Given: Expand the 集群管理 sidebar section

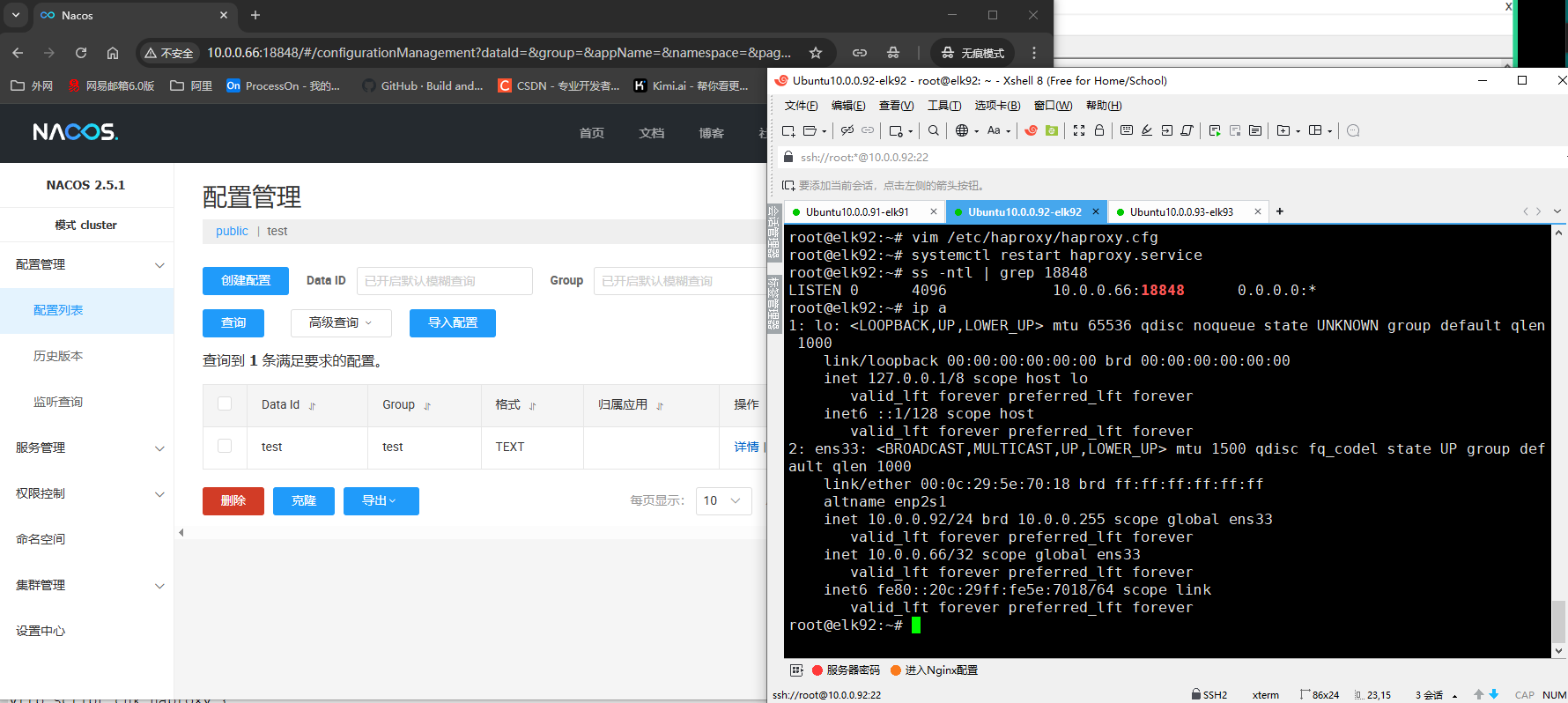Looking at the screenshot, I should pos(159,586).
